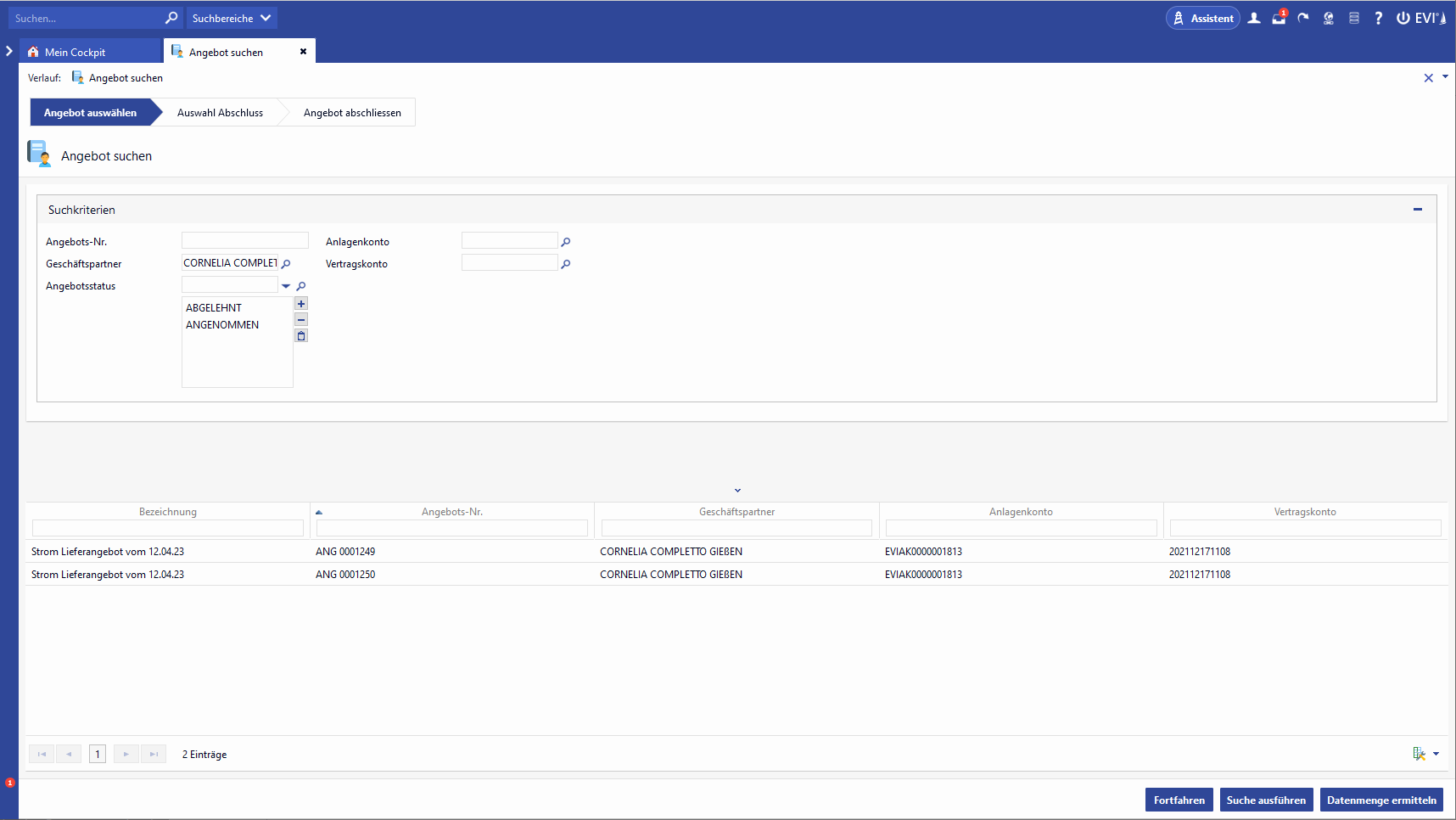The height and width of the screenshot is (820, 1456).
Task: Click the Geschäftspartner search magnifier
Action: (286, 264)
